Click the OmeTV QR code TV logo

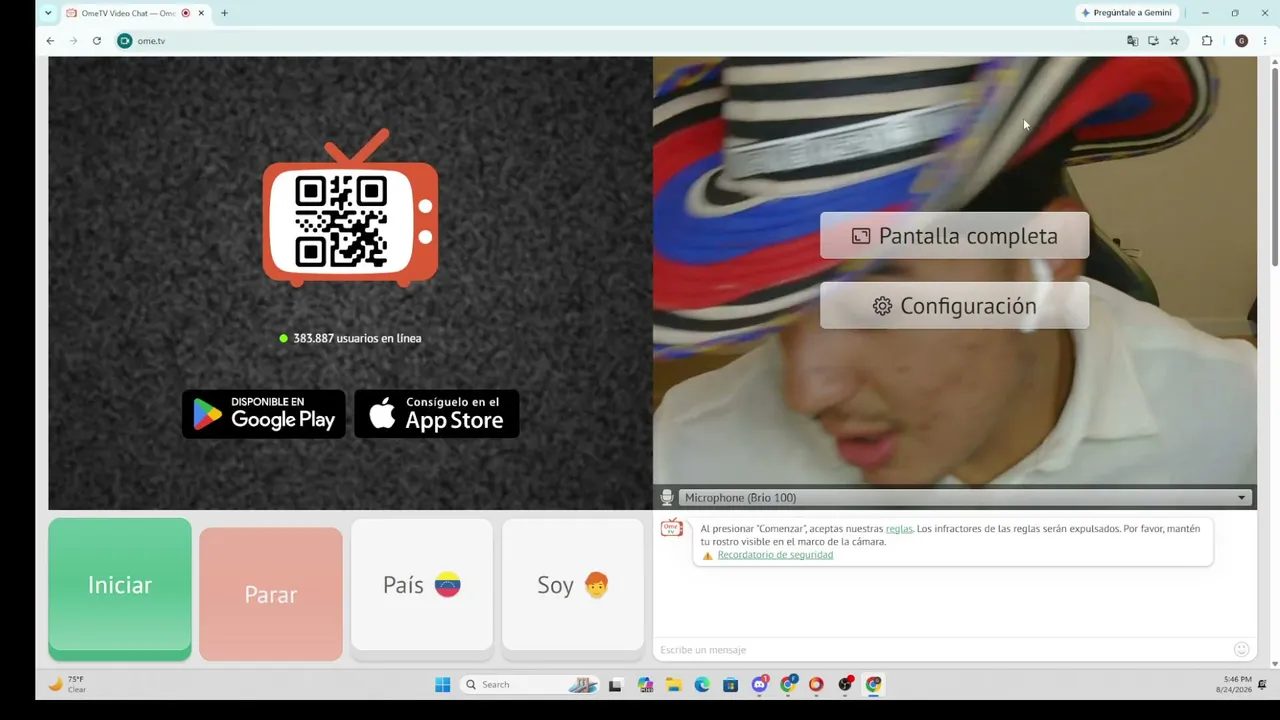tap(350, 208)
